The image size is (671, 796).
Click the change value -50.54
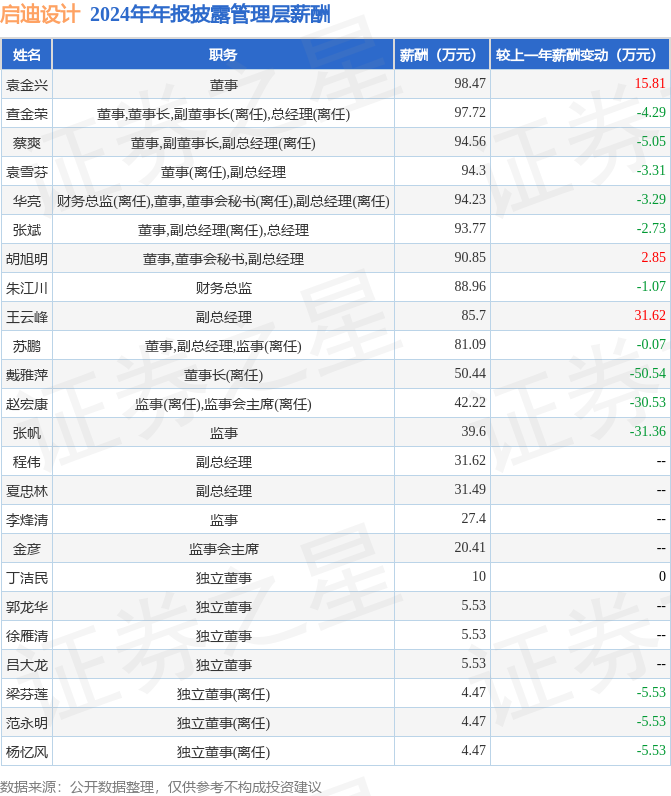647,372
